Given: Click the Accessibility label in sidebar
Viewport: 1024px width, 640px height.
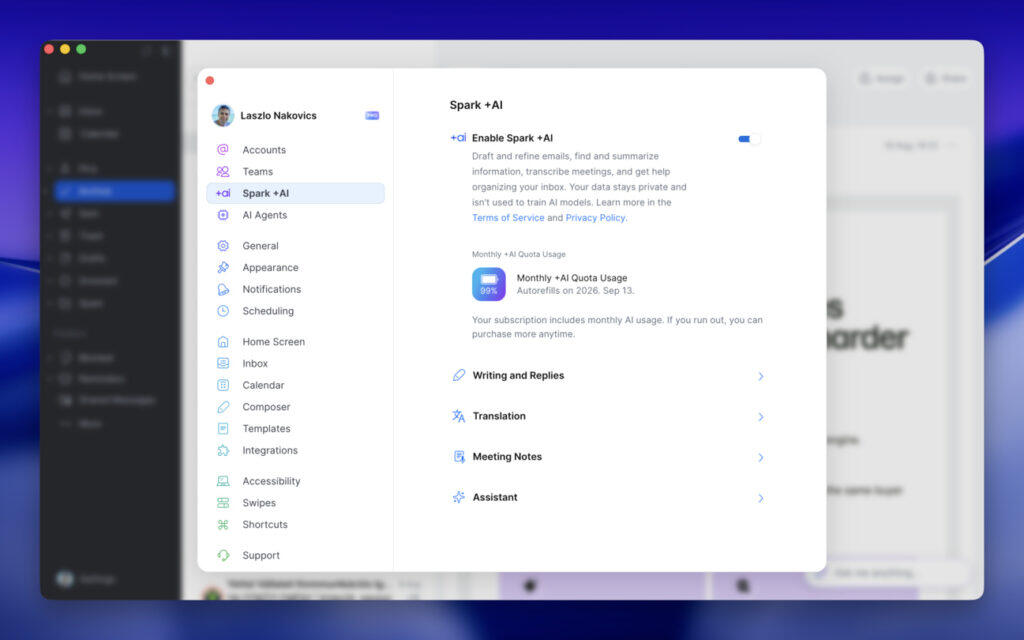Looking at the screenshot, I should pos(271,481).
